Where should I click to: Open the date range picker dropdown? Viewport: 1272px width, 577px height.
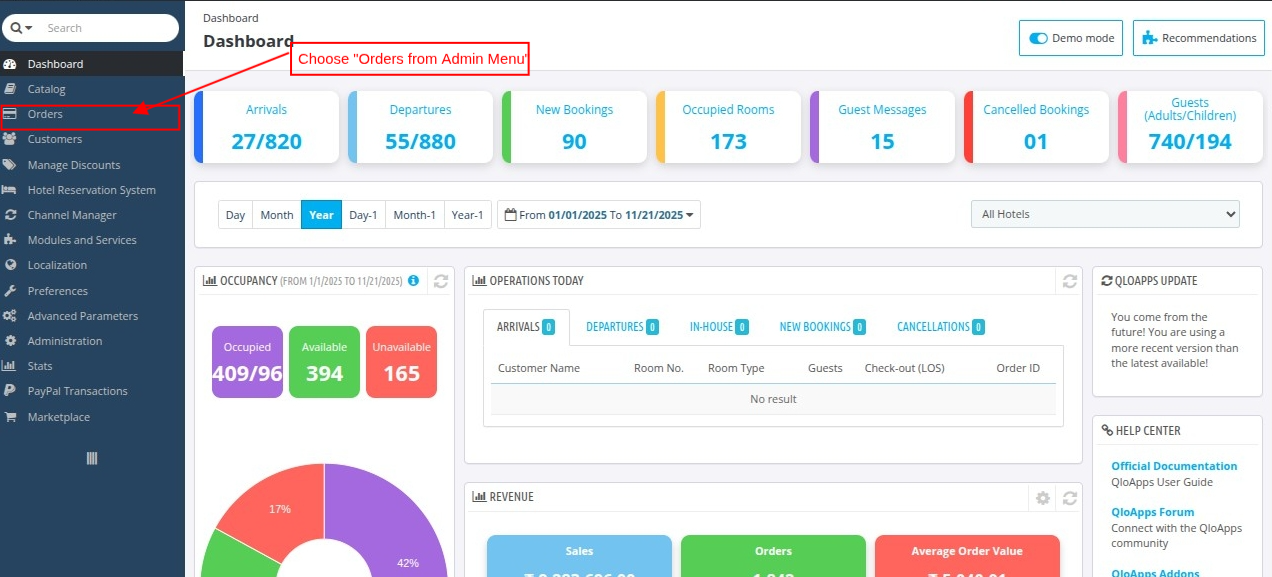599,215
